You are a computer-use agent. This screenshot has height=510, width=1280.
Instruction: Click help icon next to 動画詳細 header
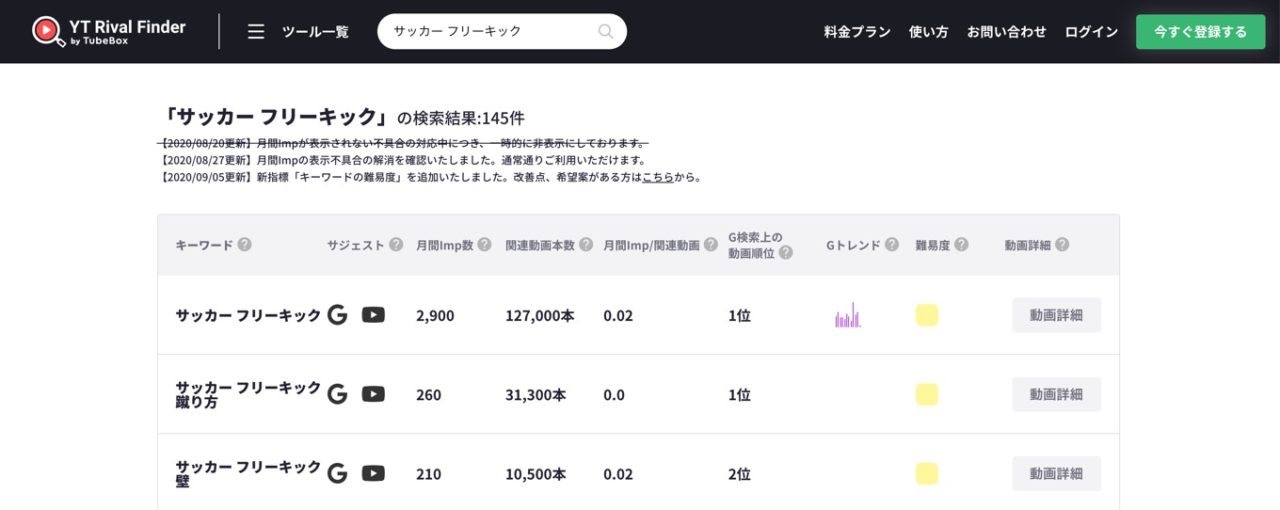click(1062, 245)
